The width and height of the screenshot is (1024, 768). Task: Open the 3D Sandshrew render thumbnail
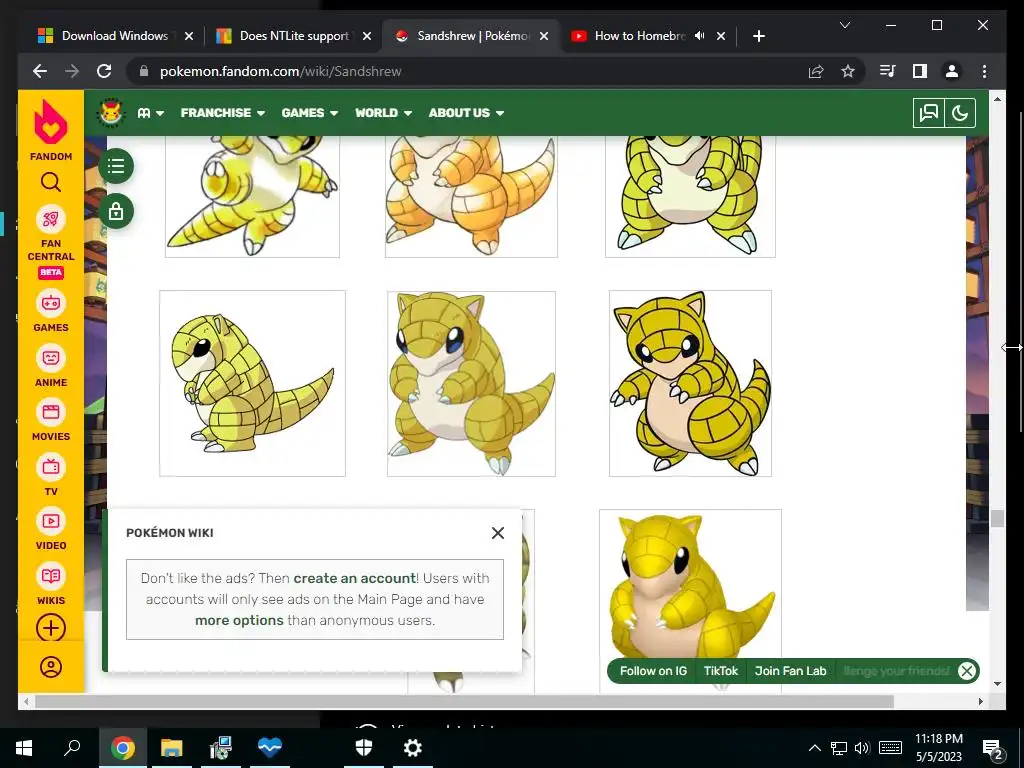click(x=690, y=601)
